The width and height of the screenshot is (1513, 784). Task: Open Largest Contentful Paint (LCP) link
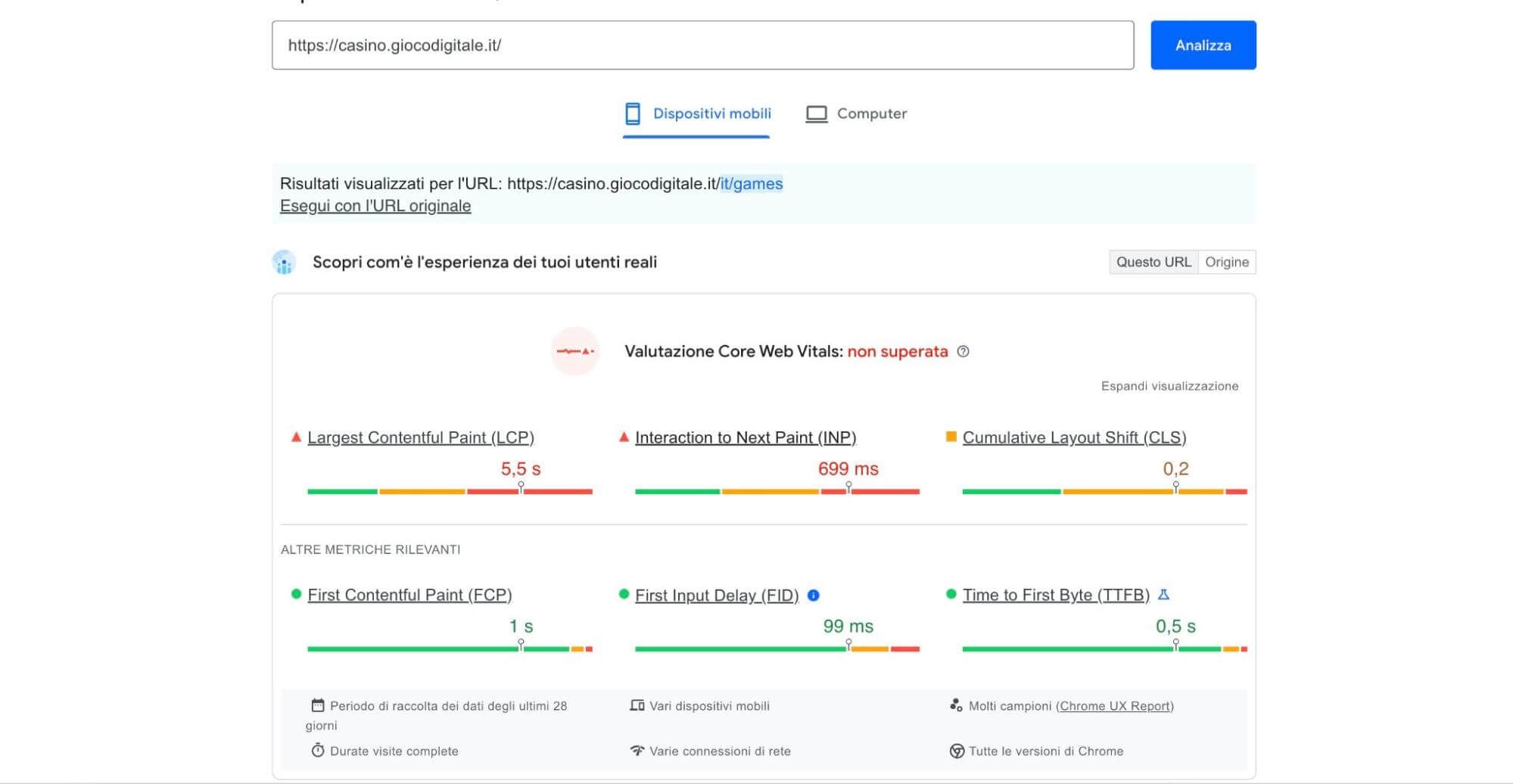click(x=421, y=437)
